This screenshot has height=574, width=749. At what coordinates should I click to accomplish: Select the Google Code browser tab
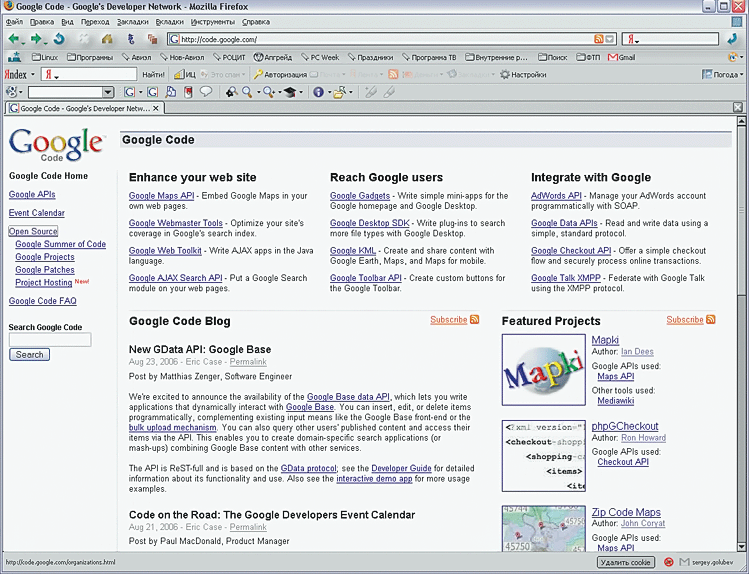point(85,108)
